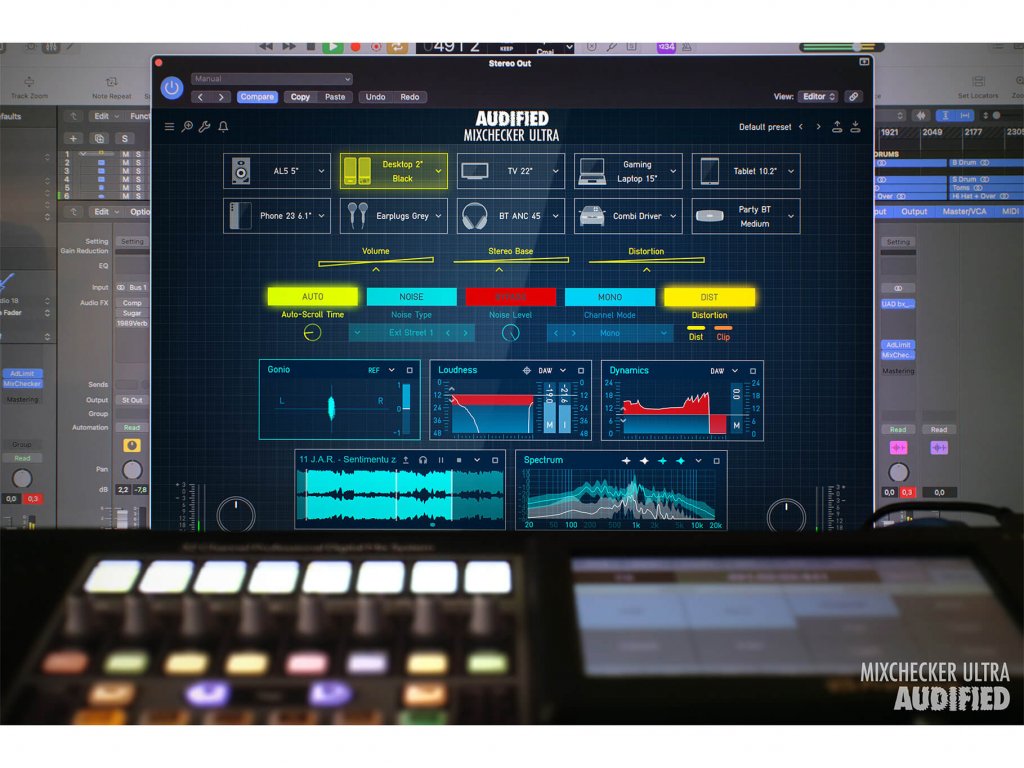This screenshot has width=1024, height=768.
Task: Click the Noise Level knob
Action: click(511, 332)
